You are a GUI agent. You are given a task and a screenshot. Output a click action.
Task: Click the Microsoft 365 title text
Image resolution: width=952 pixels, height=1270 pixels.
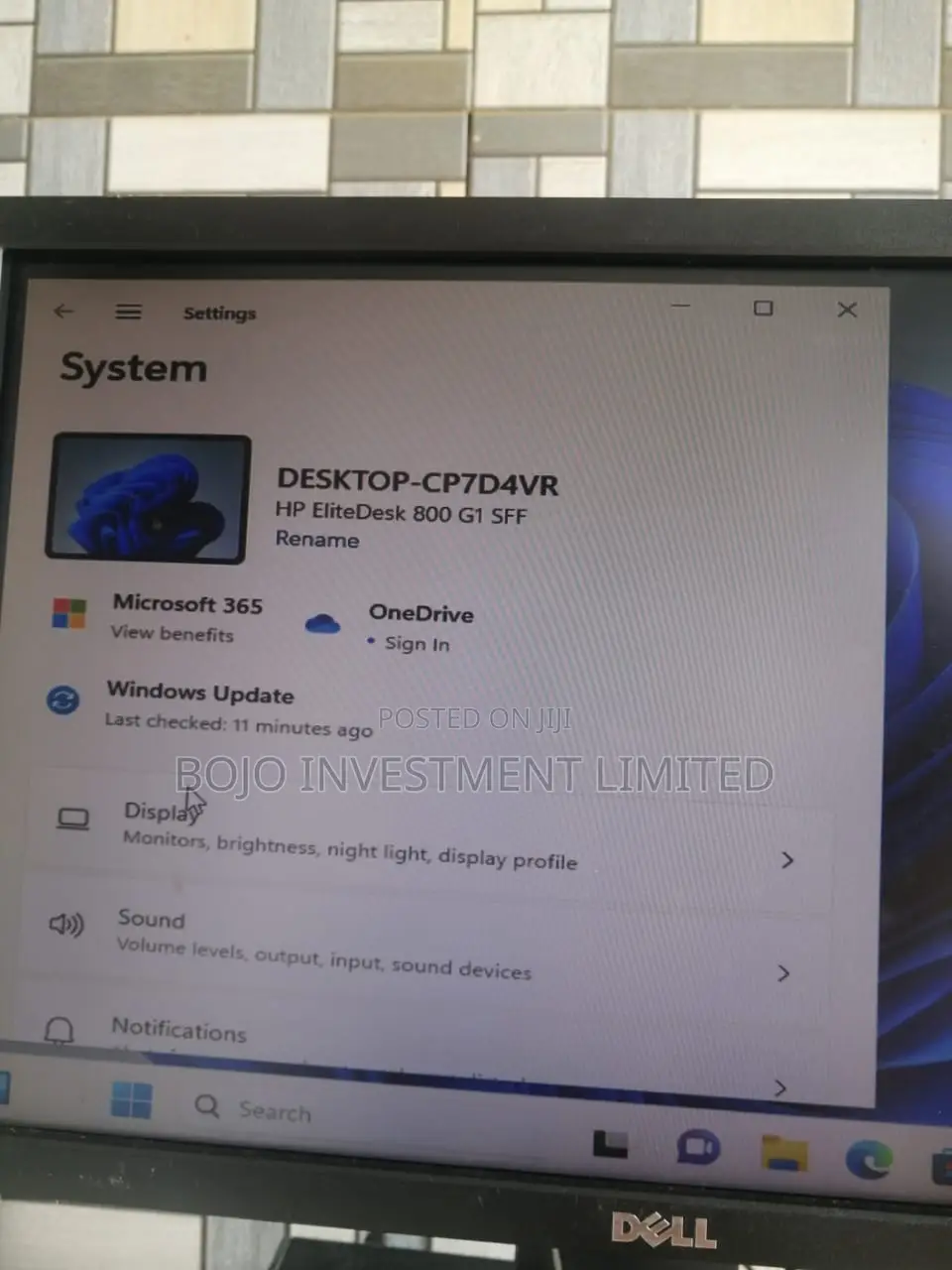[x=187, y=604]
